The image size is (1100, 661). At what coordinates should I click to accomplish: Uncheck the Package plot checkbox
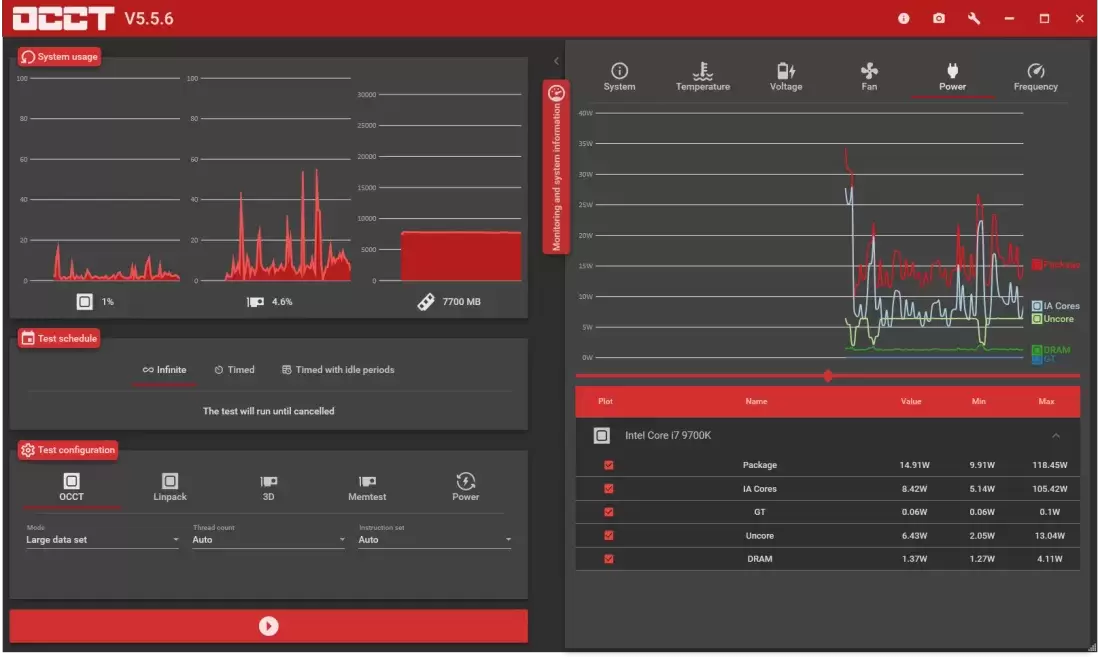point(608,465)
